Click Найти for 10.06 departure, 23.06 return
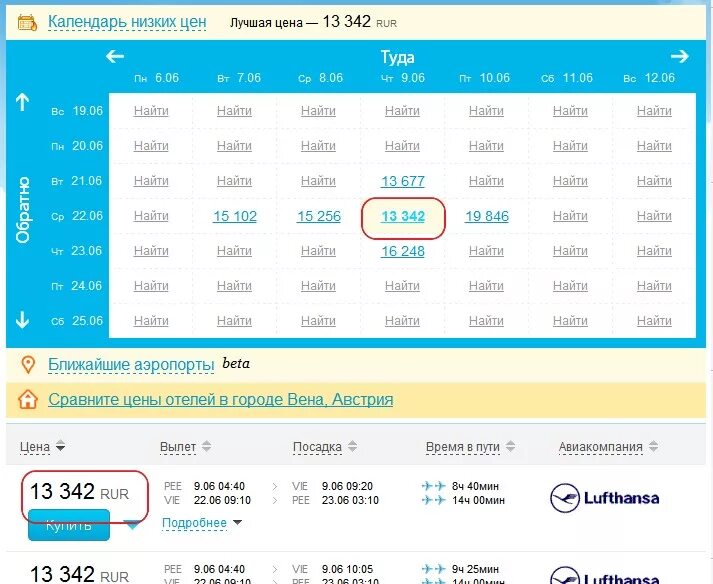The image size is (713, 584). tap(486, 251)
